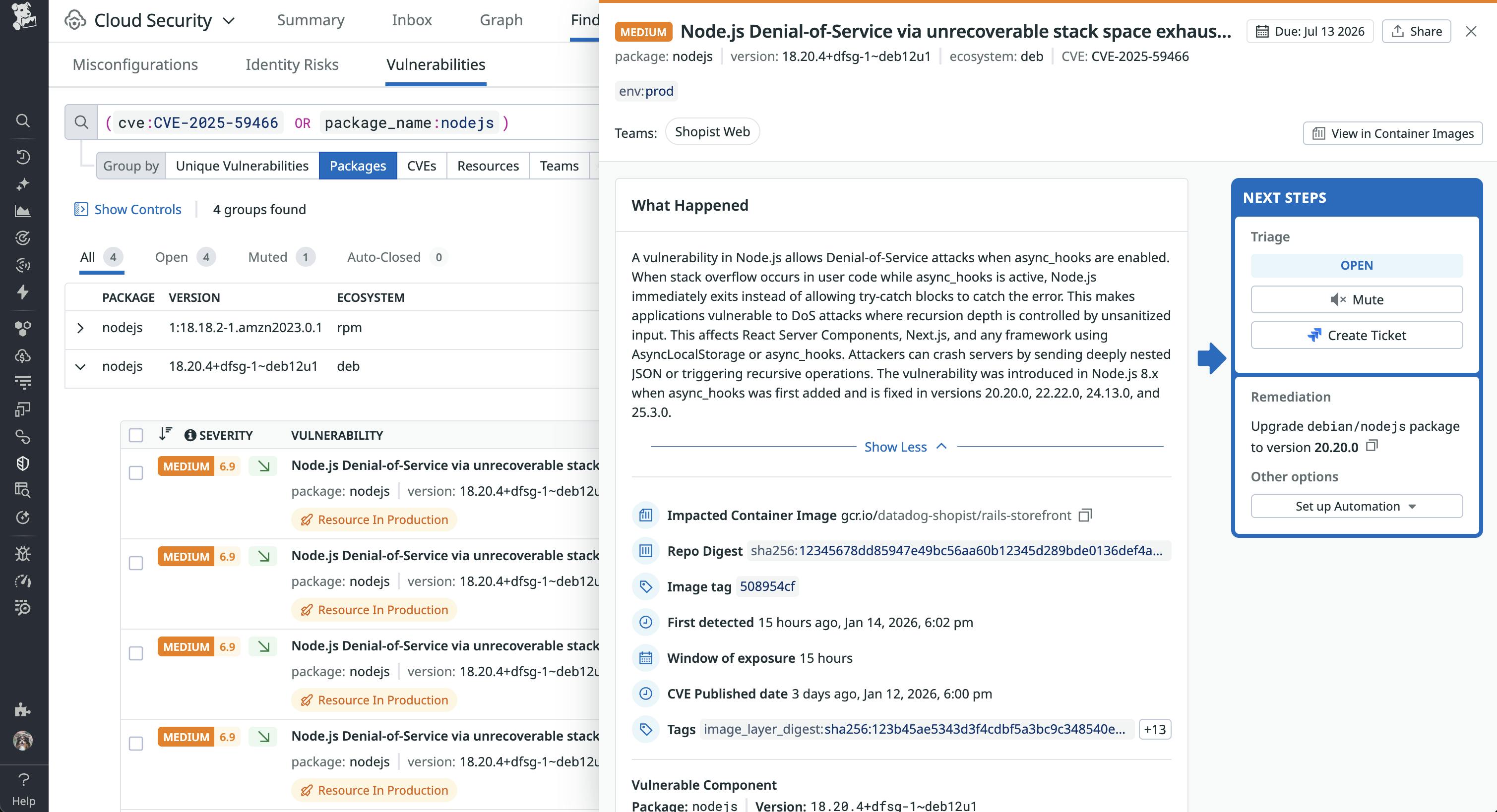Collapse the nodejs deb package row
The height and width of the screenshot is (812, 1497).
81,366
